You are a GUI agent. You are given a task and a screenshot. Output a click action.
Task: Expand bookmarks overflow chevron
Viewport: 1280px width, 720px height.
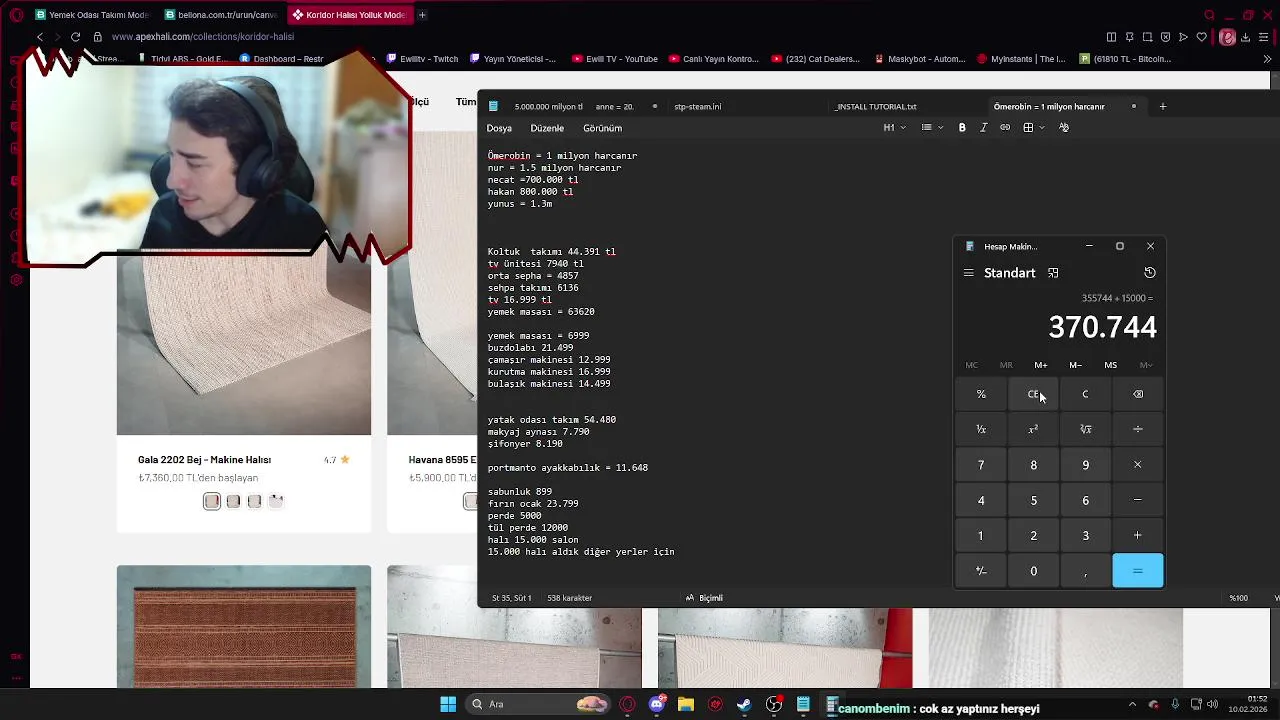tap(1267, 59)
